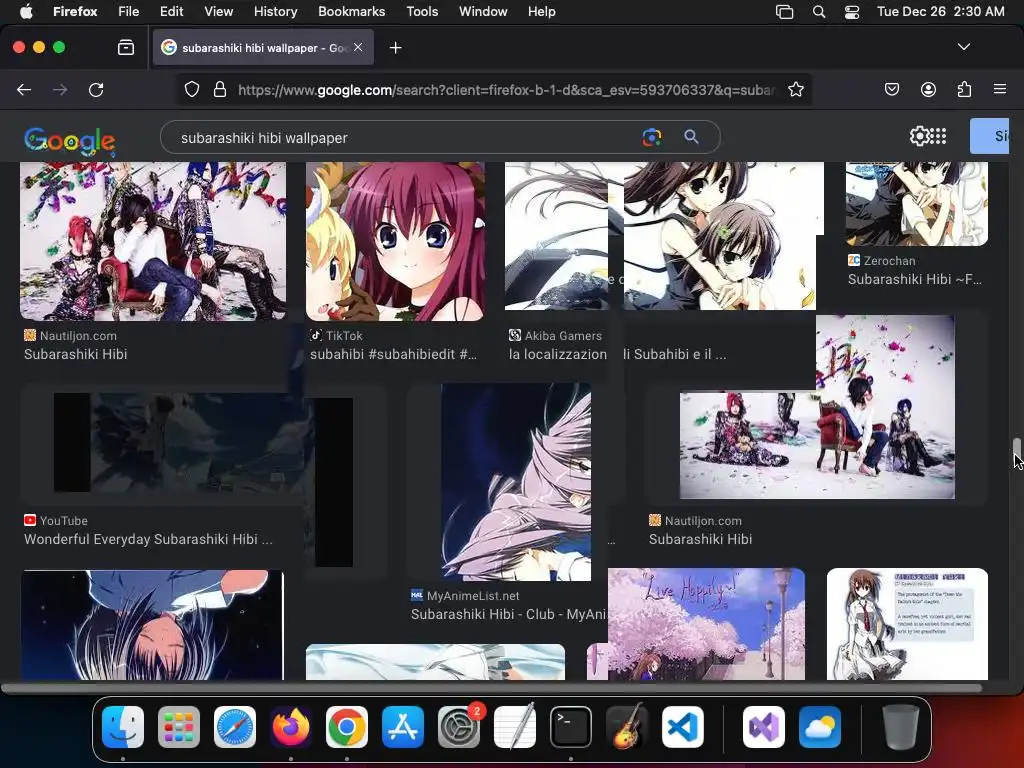Open the View menu
This screenshot has height=768, width=1024.
tap(218, 11)
